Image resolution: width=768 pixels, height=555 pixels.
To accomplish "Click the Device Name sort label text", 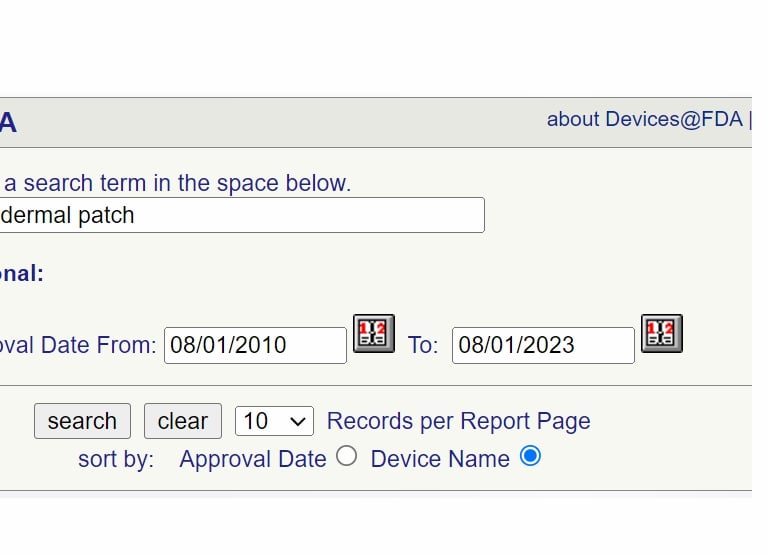I will pyautogui.click(x=439, y=459).
